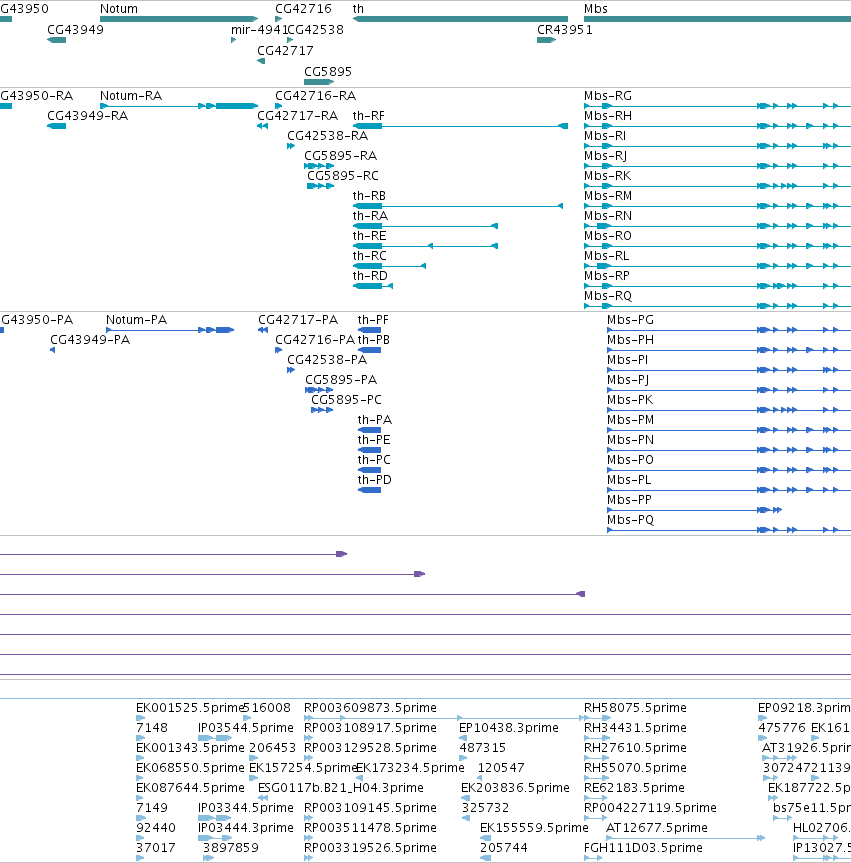Open the EK203836.5prime EST label
This screenshot has height=863, width=851.
[x=515, y=788]
